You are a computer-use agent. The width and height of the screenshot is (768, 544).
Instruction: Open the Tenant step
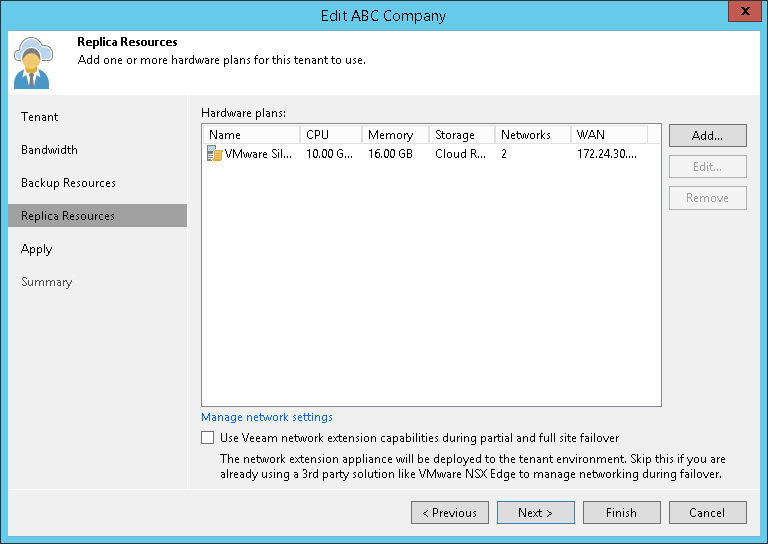39,117
